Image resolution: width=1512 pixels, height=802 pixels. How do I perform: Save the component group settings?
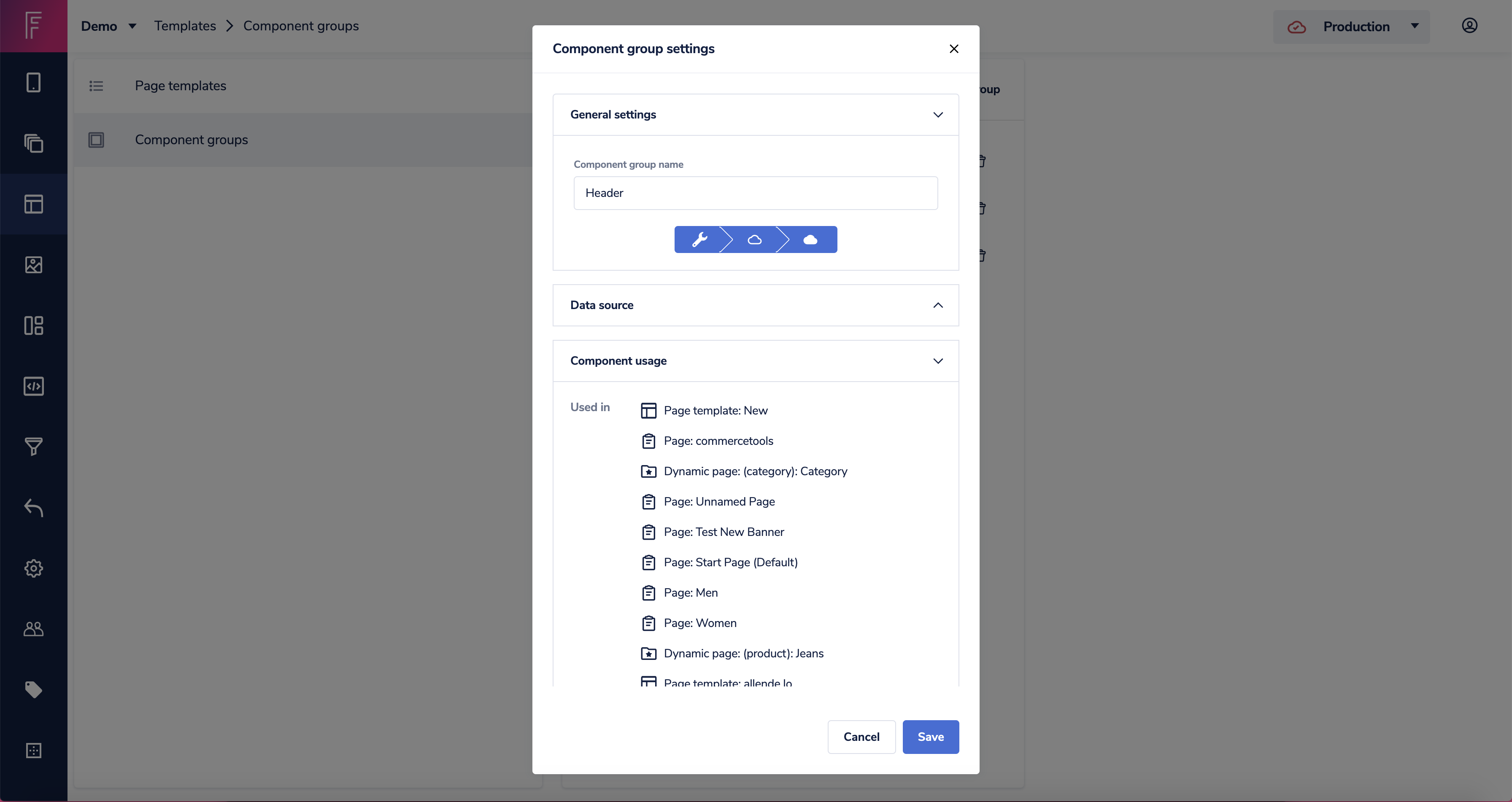930,737
